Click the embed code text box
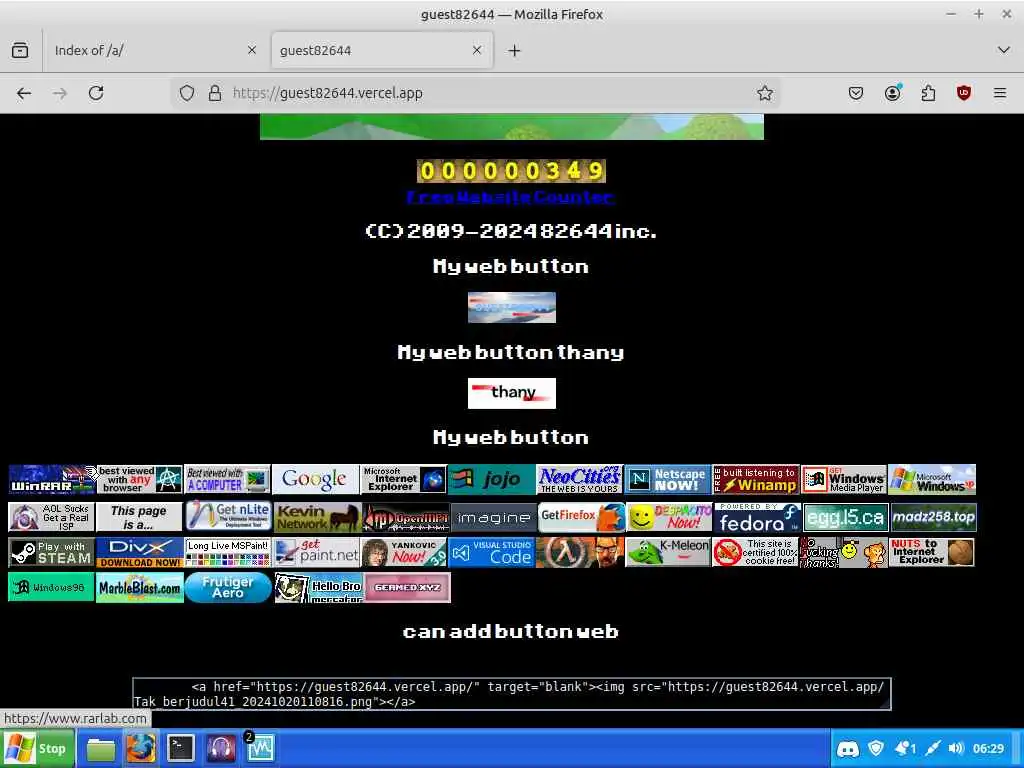 (512, 694)
